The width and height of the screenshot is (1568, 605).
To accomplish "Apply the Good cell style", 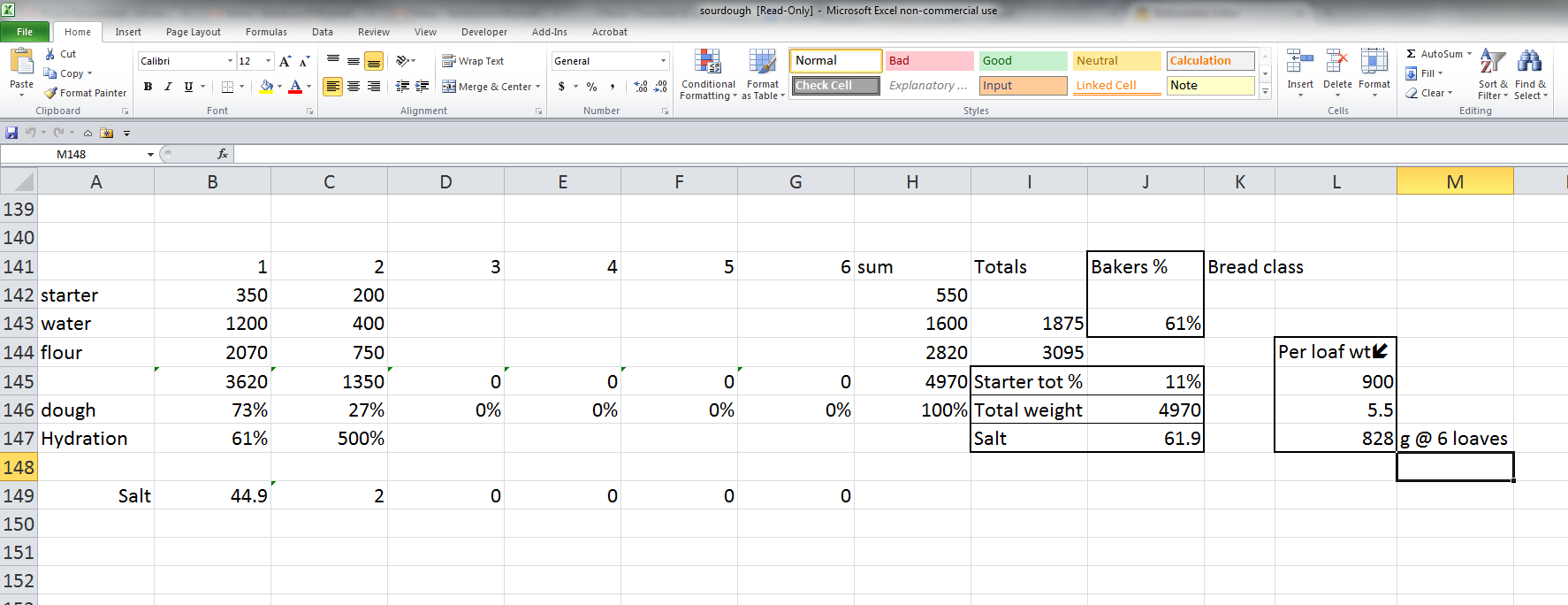I will pyautogui.click(x=1023, y=60).
